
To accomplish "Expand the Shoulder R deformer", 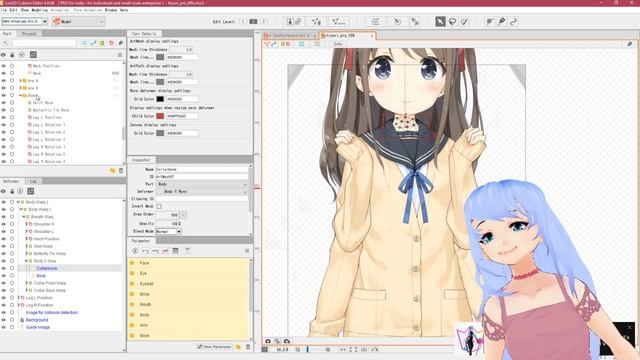I will coord(27,224).
